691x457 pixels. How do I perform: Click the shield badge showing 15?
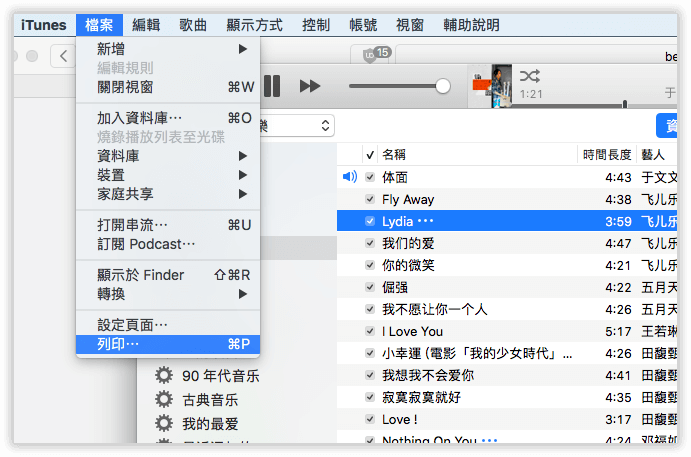pos(376,54)
